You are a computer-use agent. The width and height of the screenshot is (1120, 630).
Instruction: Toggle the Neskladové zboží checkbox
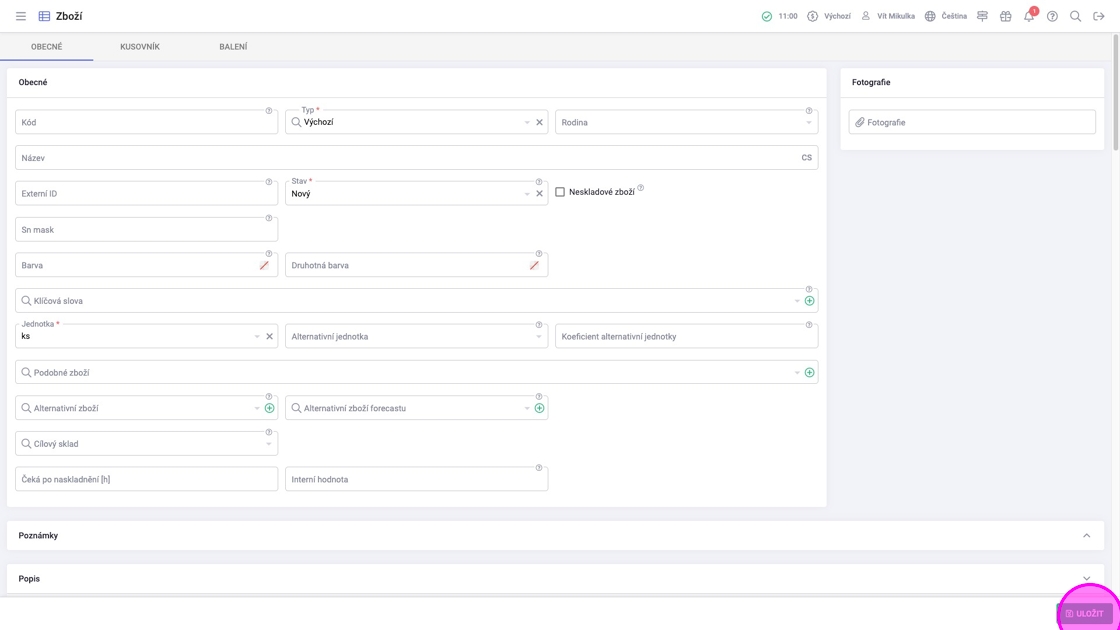click(560, 192)
